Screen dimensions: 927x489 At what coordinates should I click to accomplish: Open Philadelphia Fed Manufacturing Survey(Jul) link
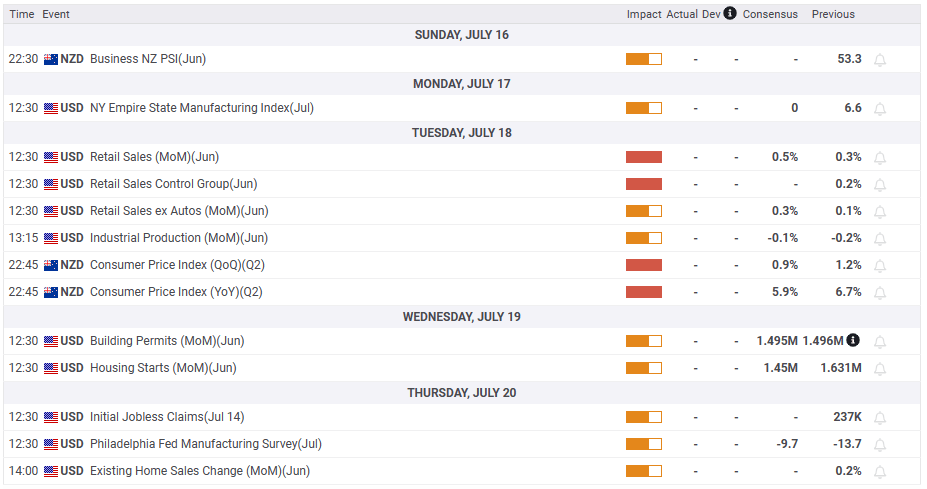tap(205, 444)
